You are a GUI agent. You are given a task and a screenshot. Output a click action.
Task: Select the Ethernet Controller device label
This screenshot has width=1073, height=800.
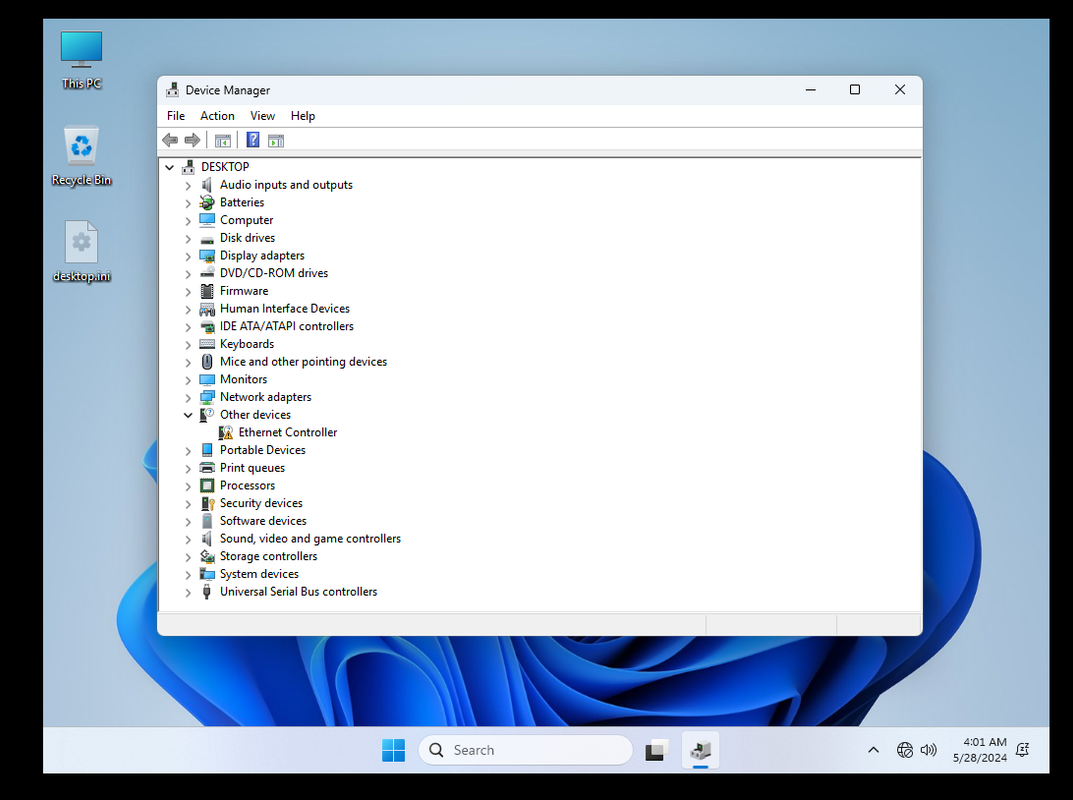287,433
